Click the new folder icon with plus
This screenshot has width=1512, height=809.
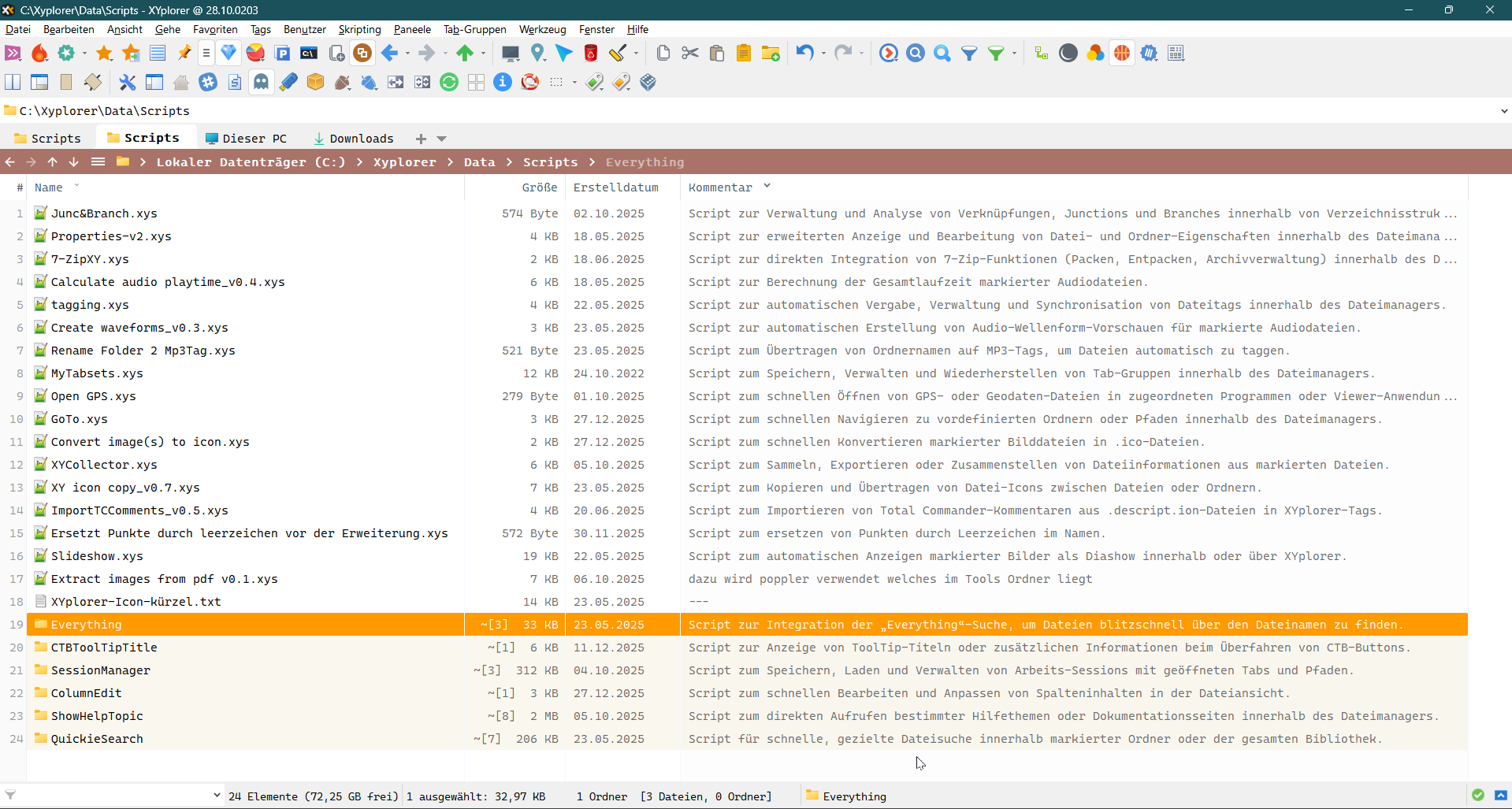(x=771, y=54)
